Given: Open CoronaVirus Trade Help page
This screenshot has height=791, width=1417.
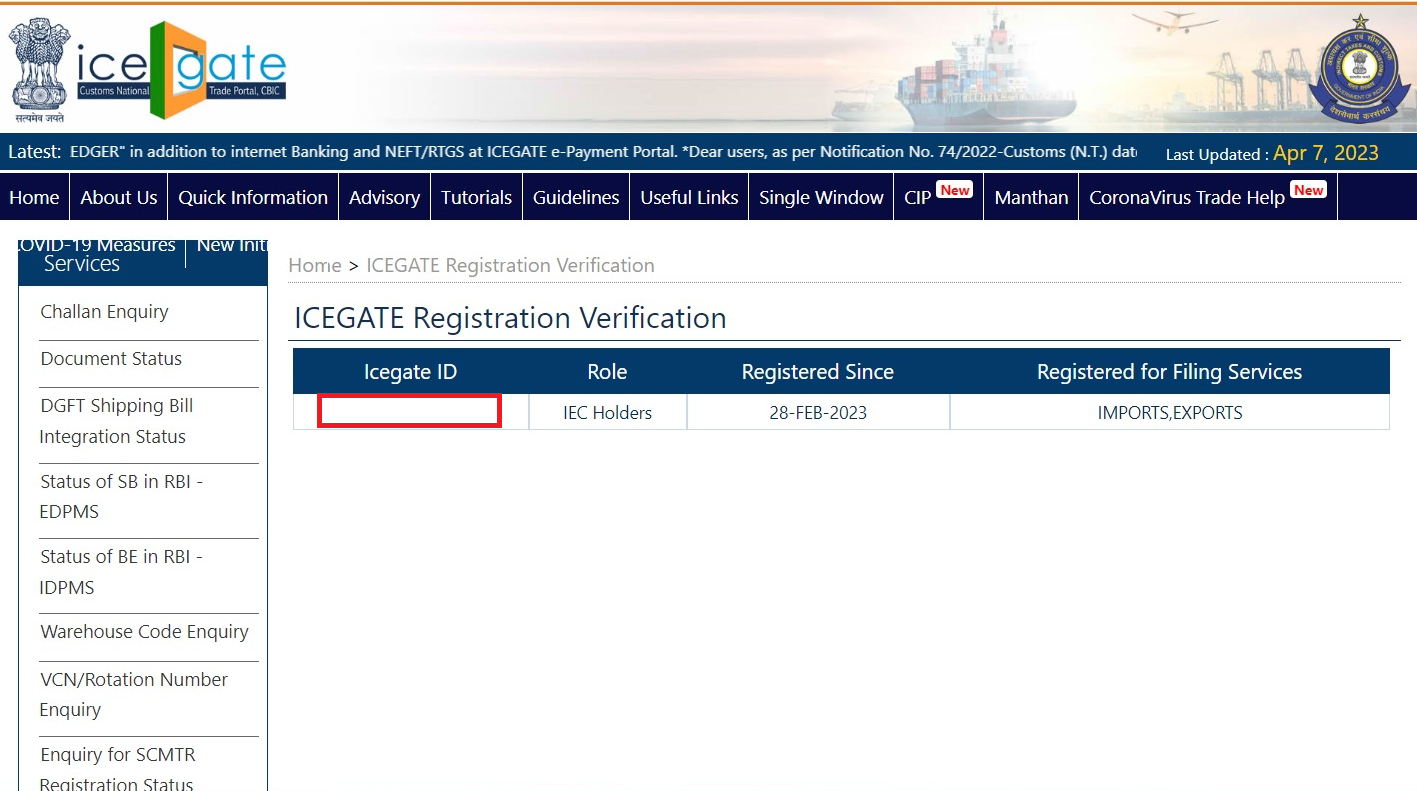Looking at the screenshot, I should point(1186,197).
